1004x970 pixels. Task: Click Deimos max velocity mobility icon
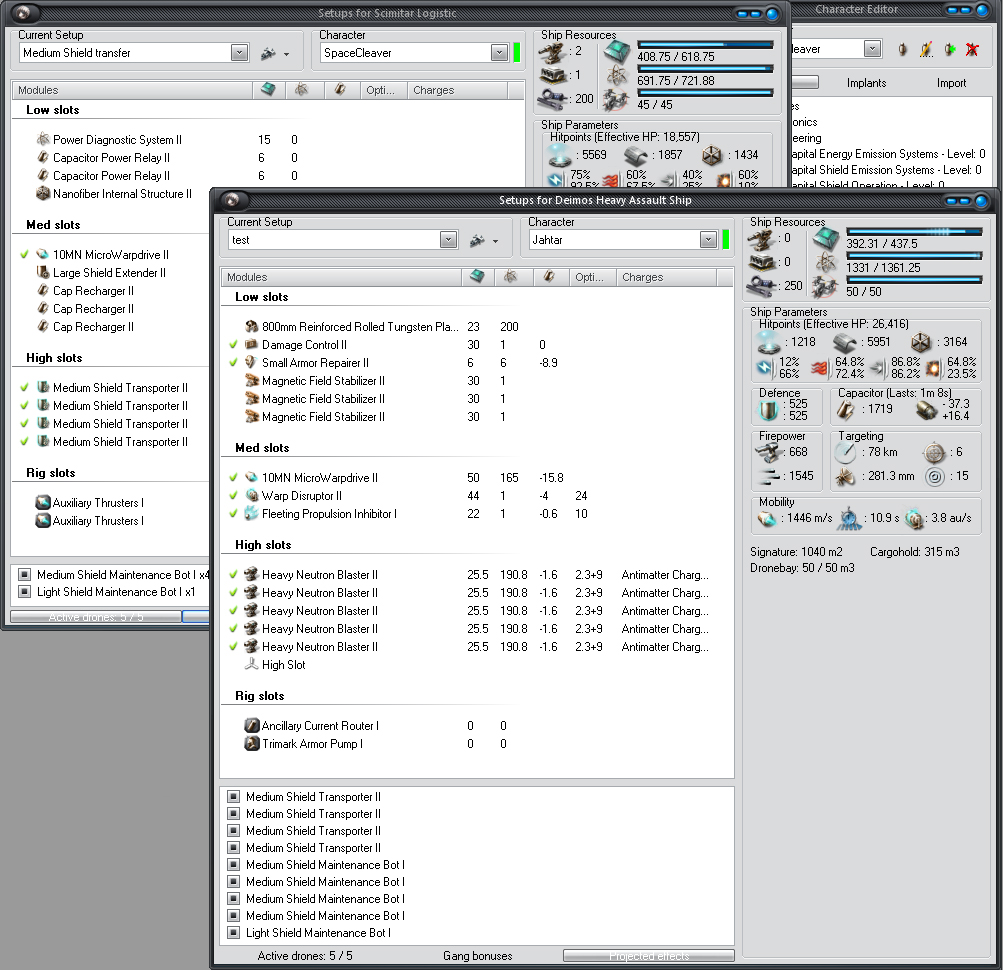(767, 519)
